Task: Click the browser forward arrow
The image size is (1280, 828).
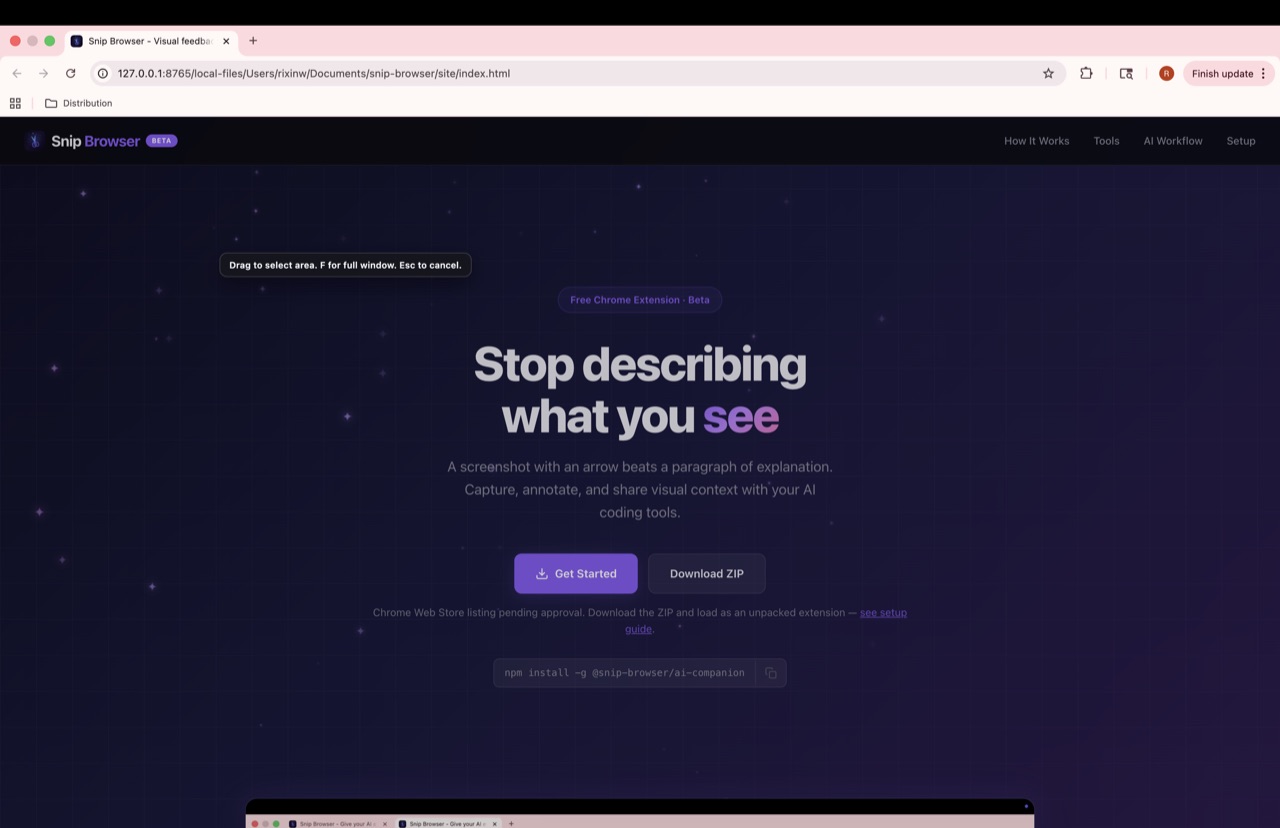Action: coord(43,73)
